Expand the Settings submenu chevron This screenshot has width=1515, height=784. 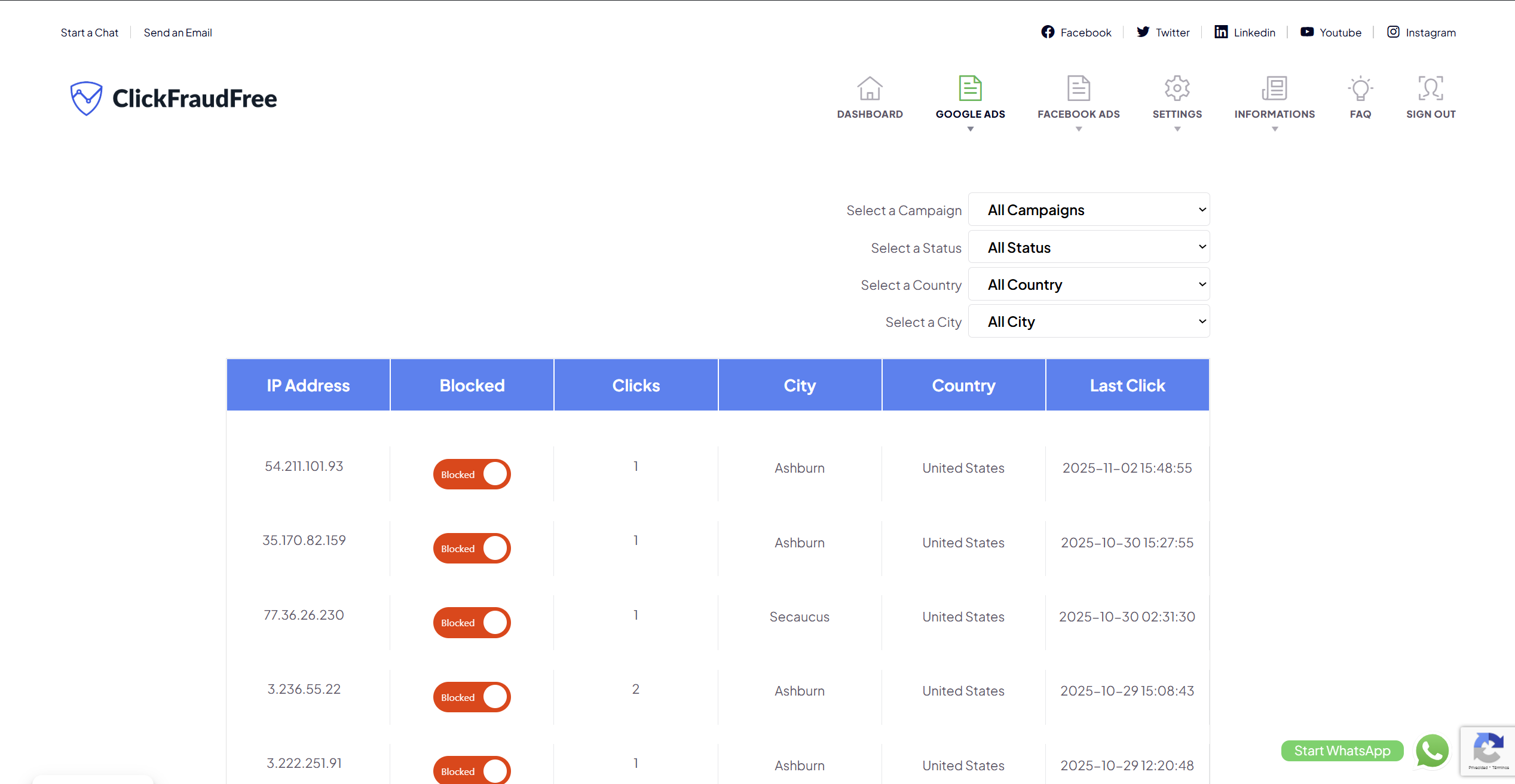point(1177,128)
